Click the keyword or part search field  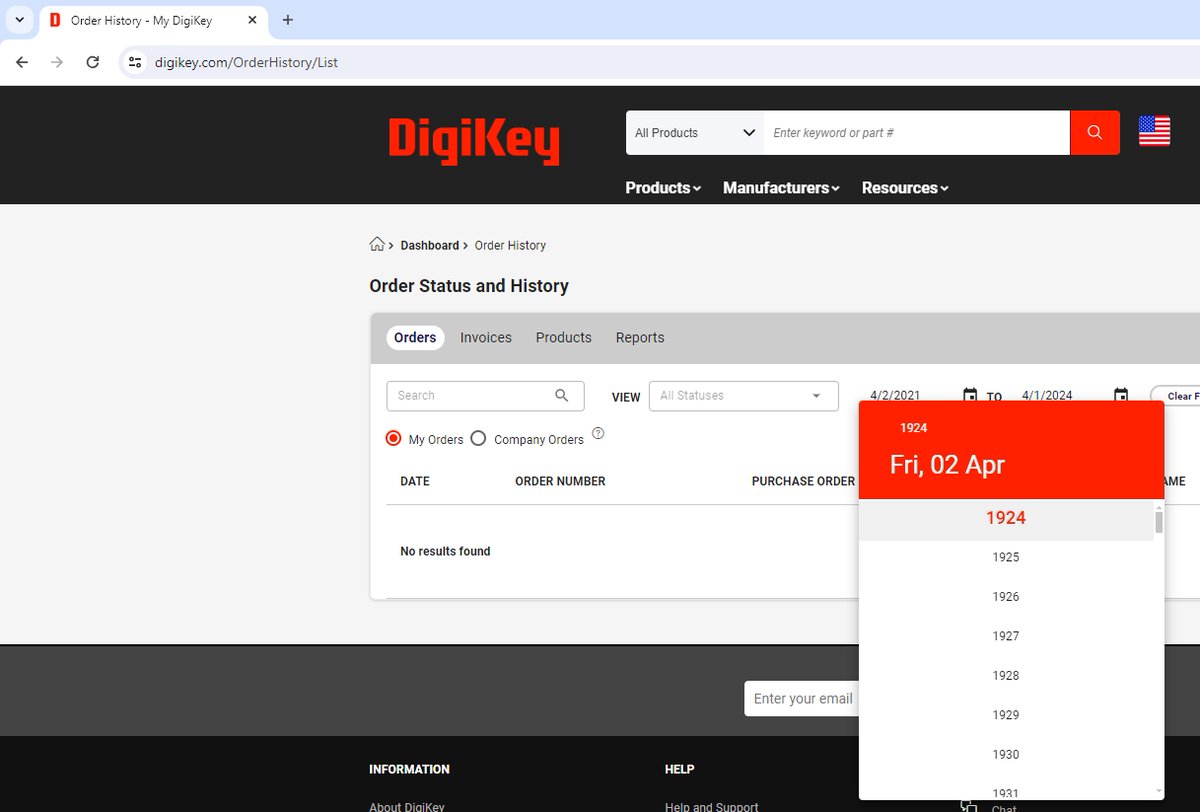tap(917, 132)
